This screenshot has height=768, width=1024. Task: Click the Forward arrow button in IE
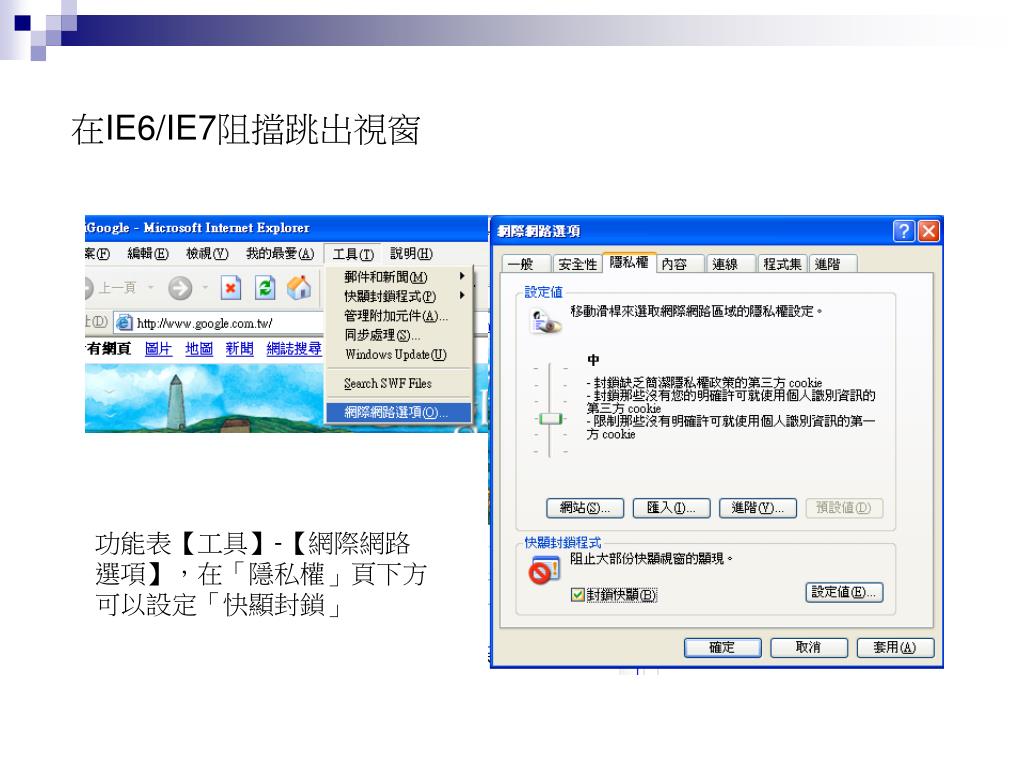[x=180, y=288]
